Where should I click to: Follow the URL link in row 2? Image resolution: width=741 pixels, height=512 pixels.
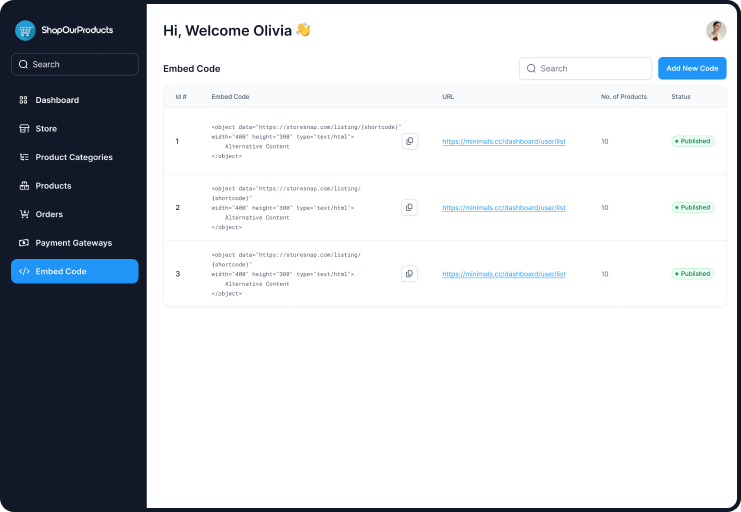(x=504, y=208)
